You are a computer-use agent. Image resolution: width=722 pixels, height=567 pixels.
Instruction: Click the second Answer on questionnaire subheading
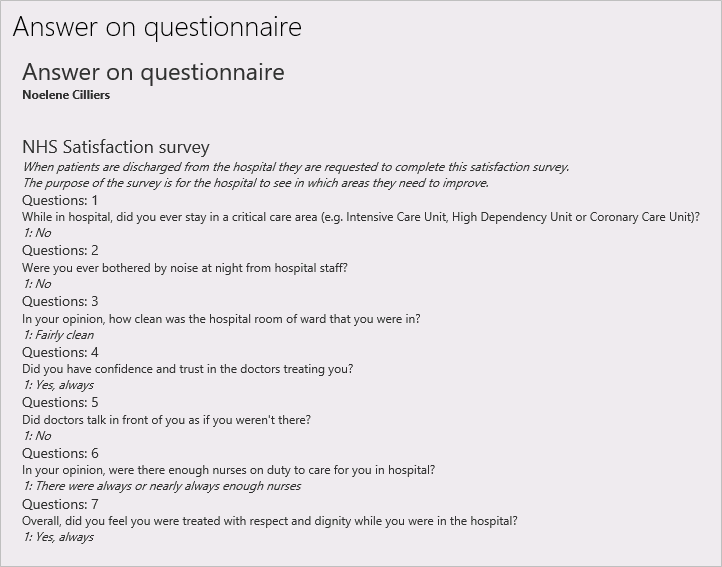click(153, 72)
